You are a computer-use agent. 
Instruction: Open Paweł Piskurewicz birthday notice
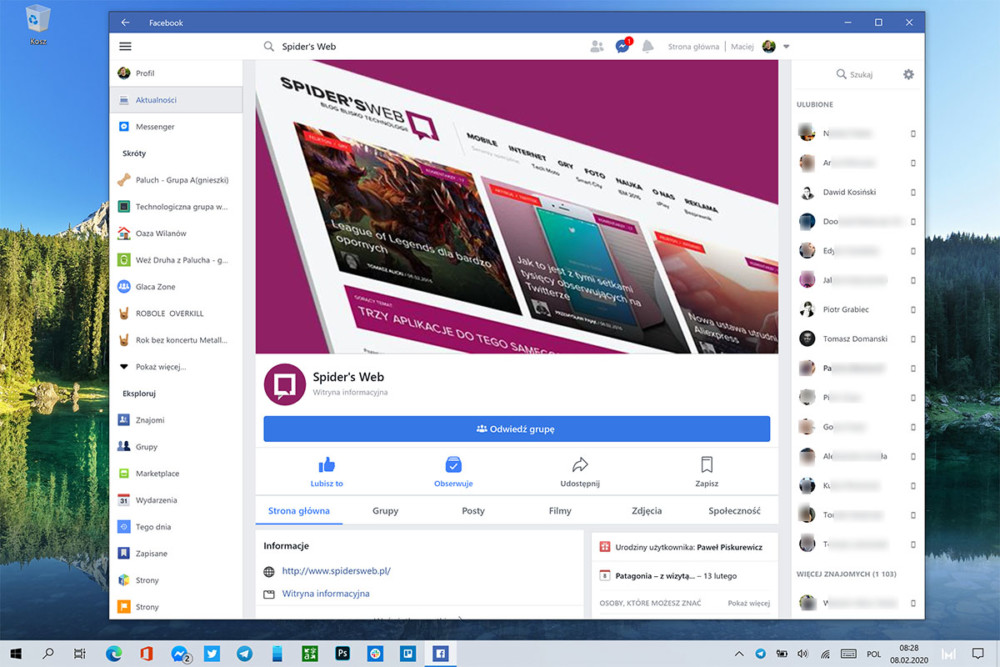(x=685, y=547)
